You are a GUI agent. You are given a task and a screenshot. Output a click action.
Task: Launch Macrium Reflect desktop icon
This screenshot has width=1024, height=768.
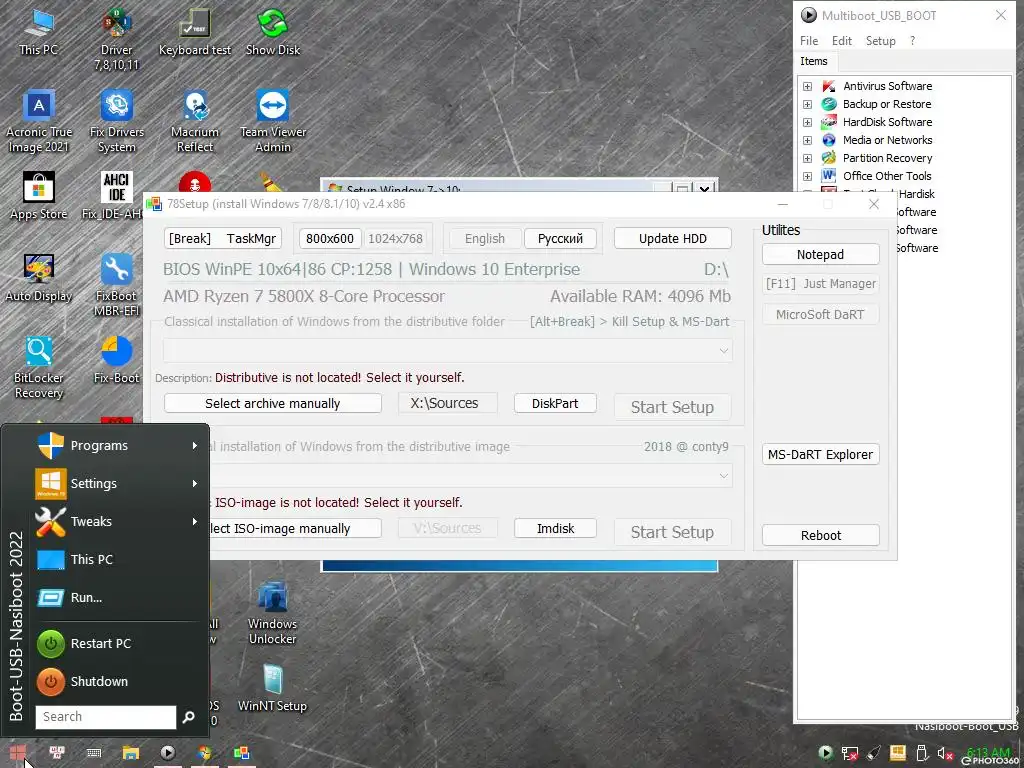[195, 121]
